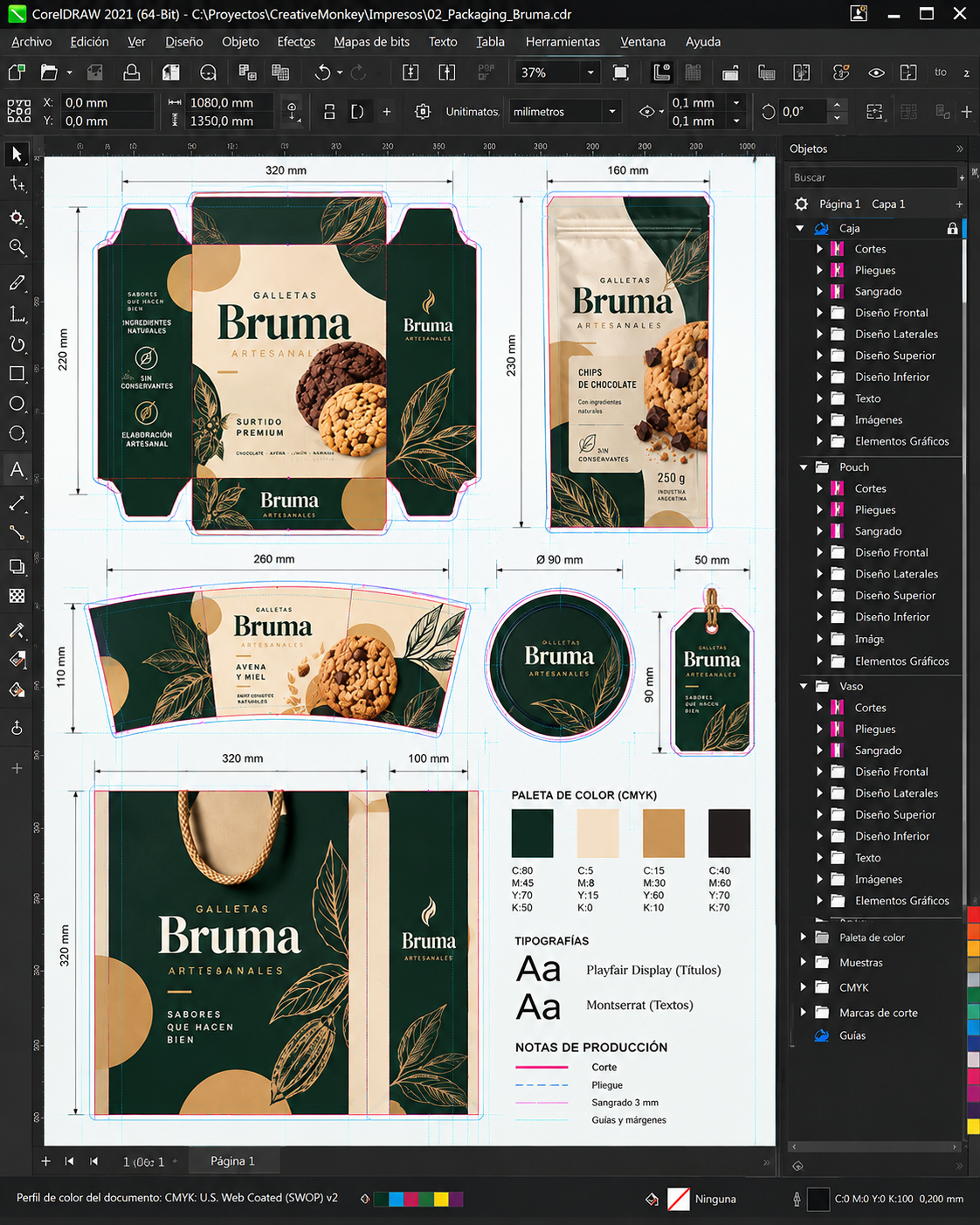Screen dimensions: 980x1225
Task: Open the Efectos menu
Action: pos(296,42)
